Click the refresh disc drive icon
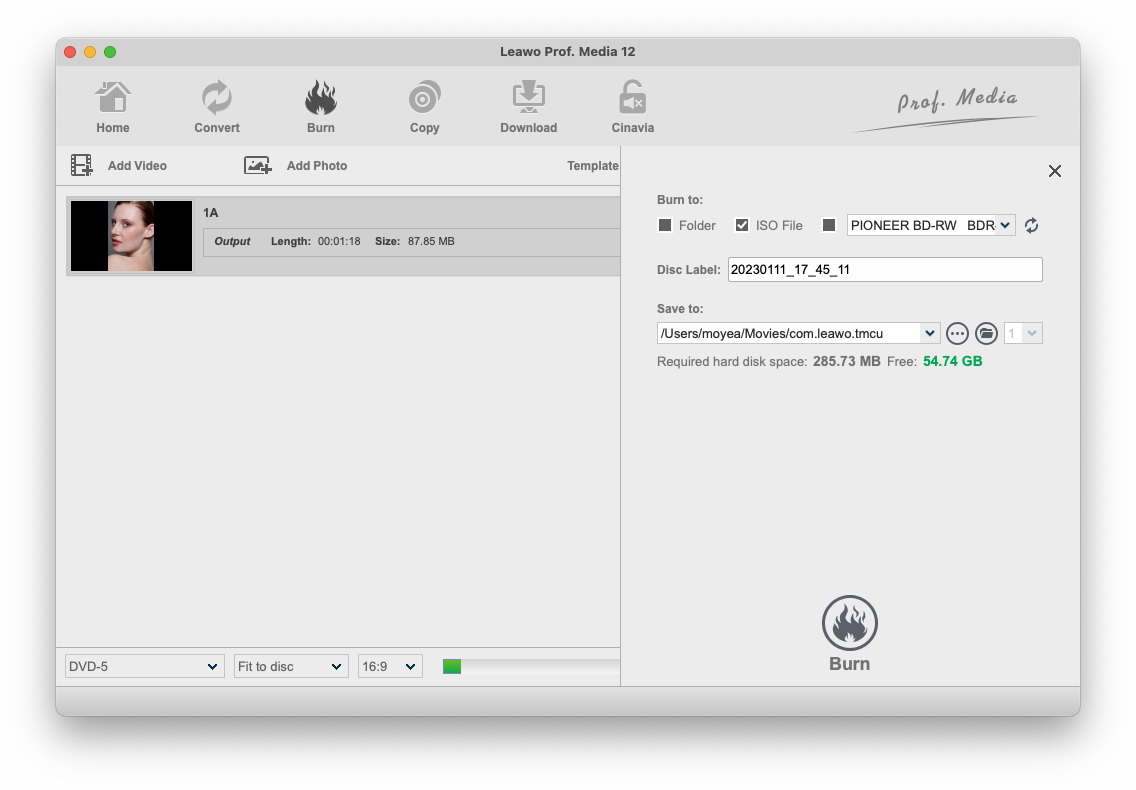Viewport: 1136px width, 790px height. [x=1031, y=226]
